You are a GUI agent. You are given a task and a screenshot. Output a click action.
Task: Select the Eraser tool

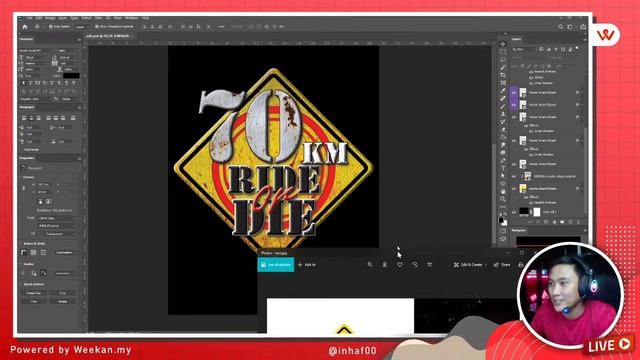(503, 129)
